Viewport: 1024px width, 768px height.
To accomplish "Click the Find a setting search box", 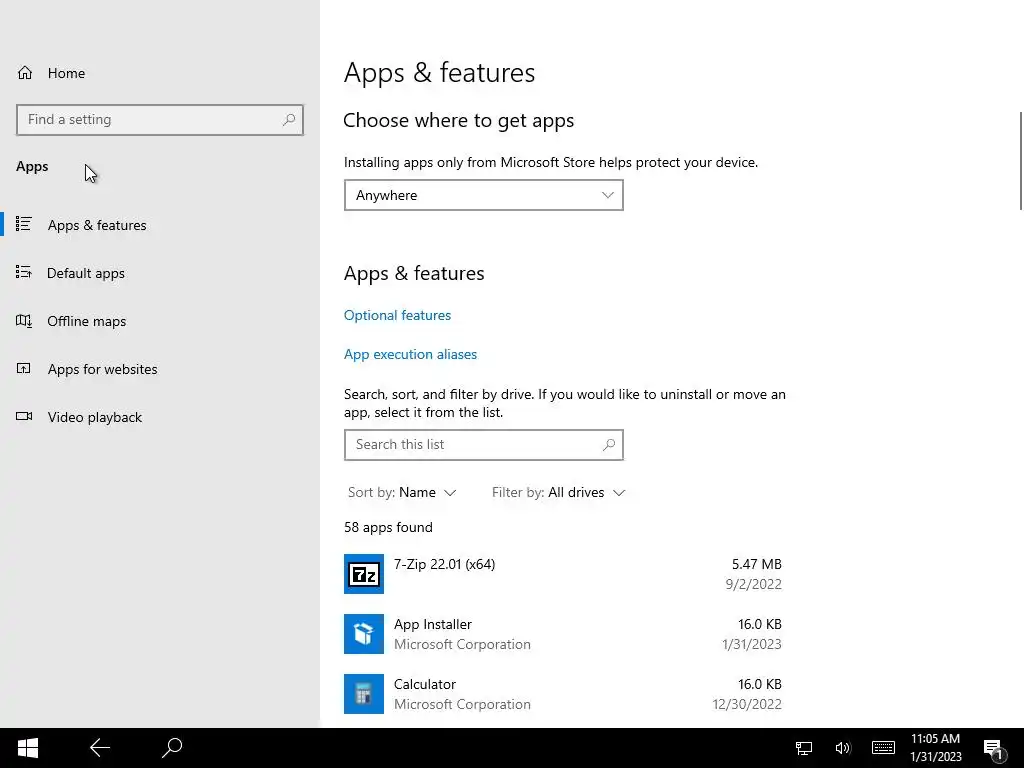I will (160, 120).
